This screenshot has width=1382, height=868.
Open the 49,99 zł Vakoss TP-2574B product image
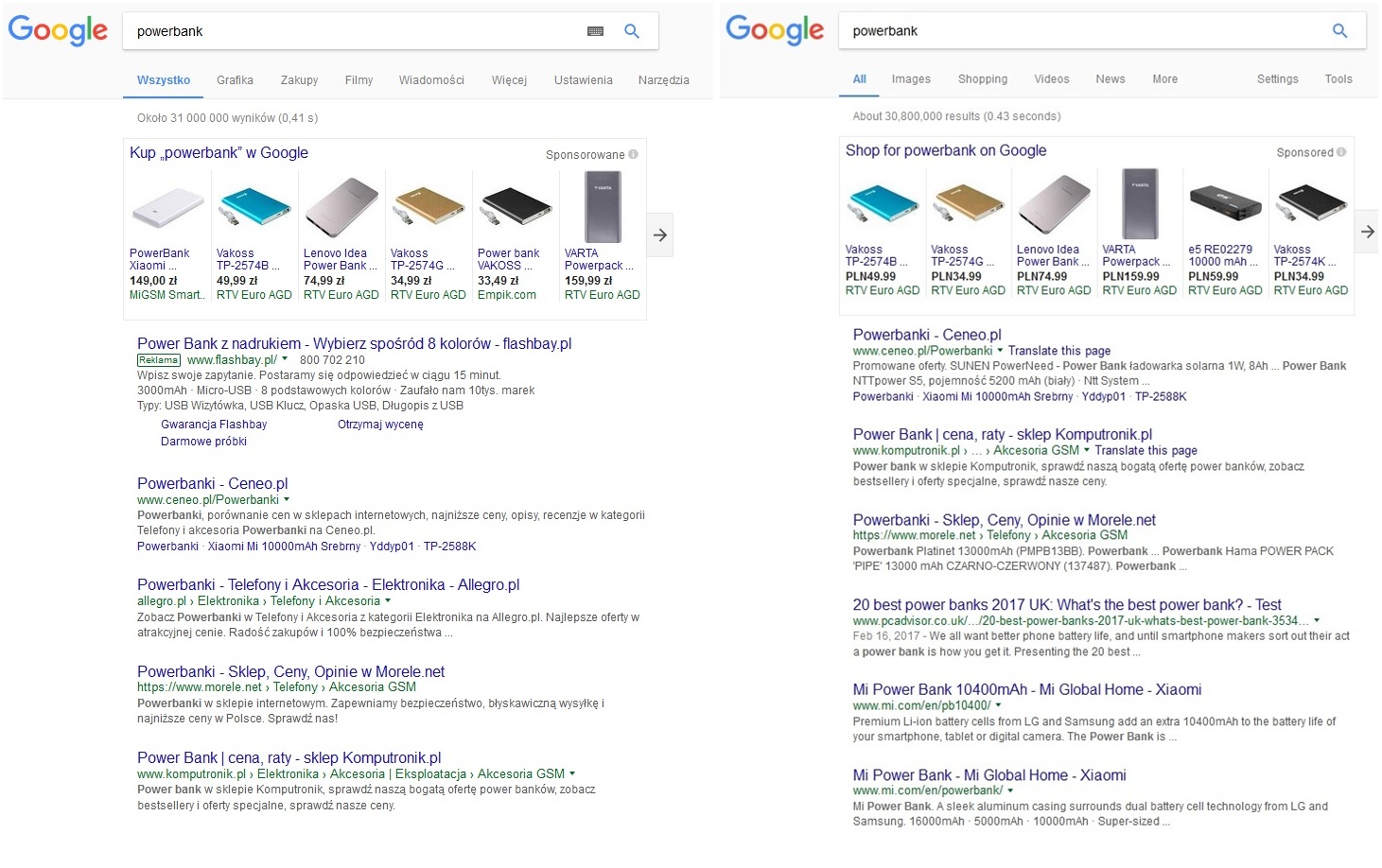[254, 208]
